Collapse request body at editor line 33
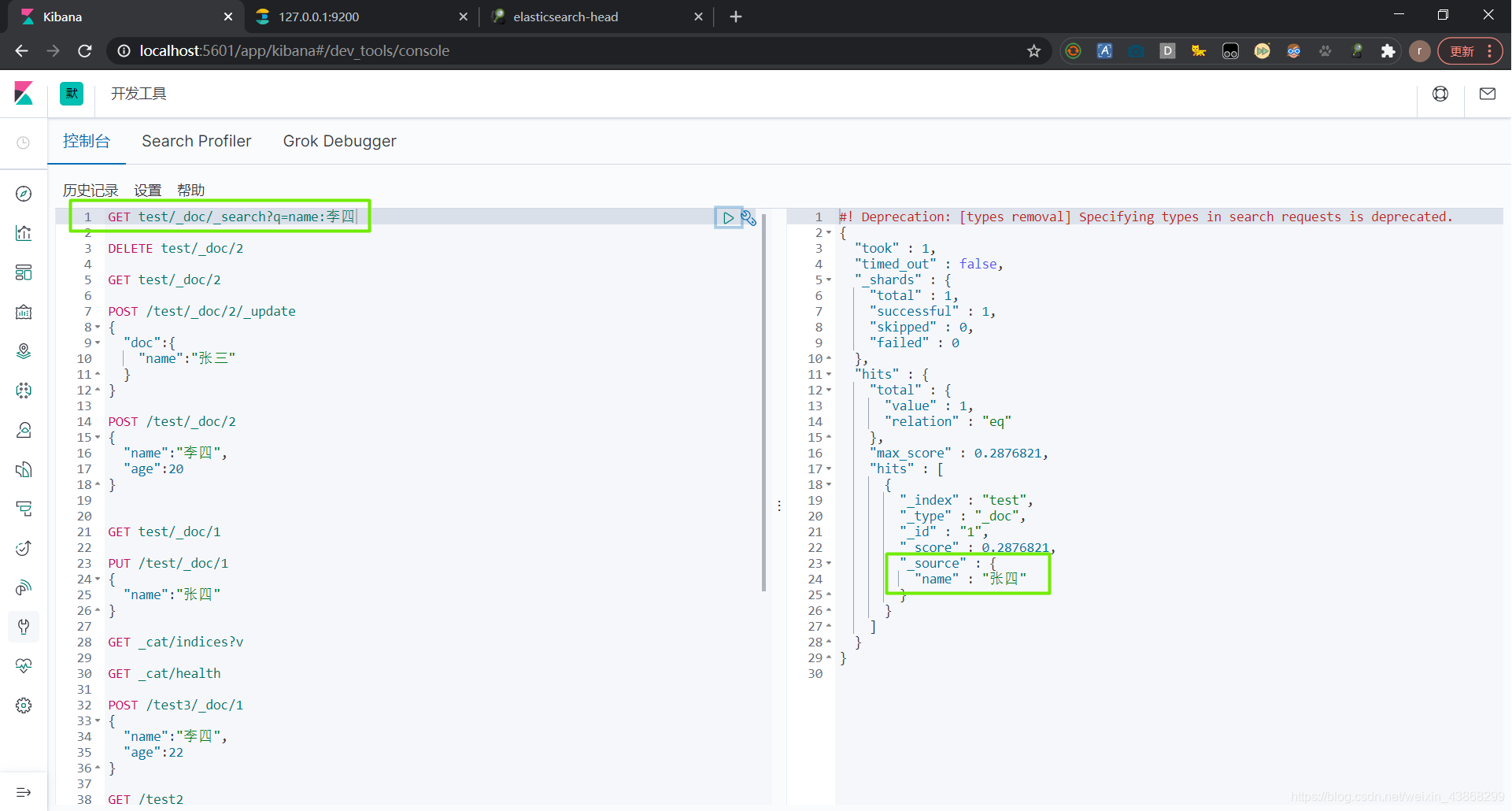This screenshot has height=811, width=1512. click(x=98, y=721)
